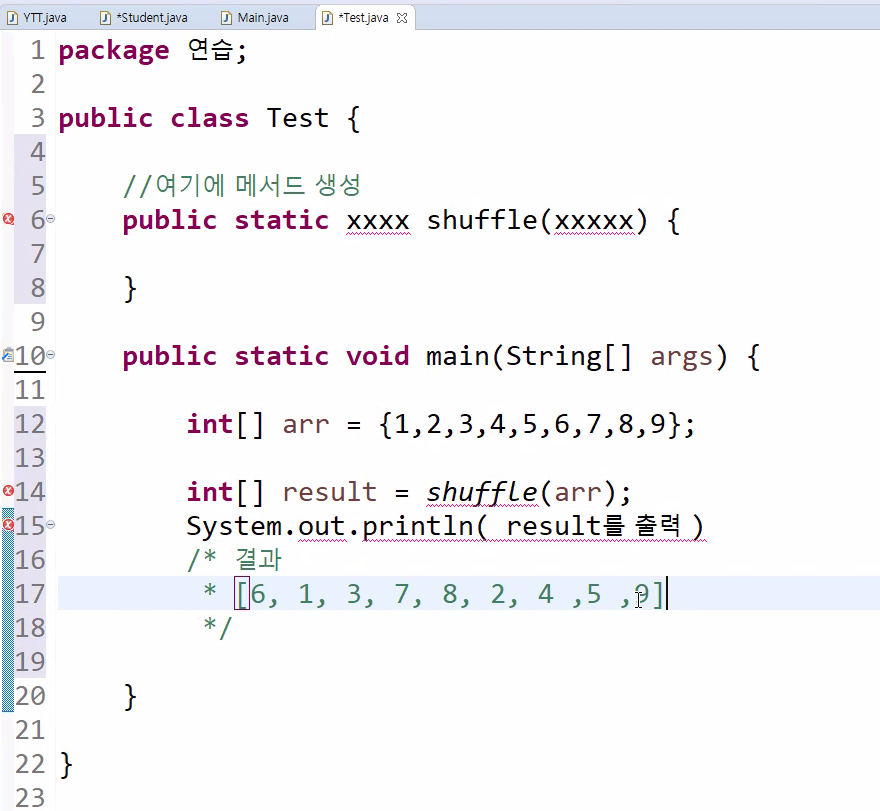The height and width of the screenshot is (811, 880).
Task: Switch to the YTT.java tab
Action: [x=37, y=17]
